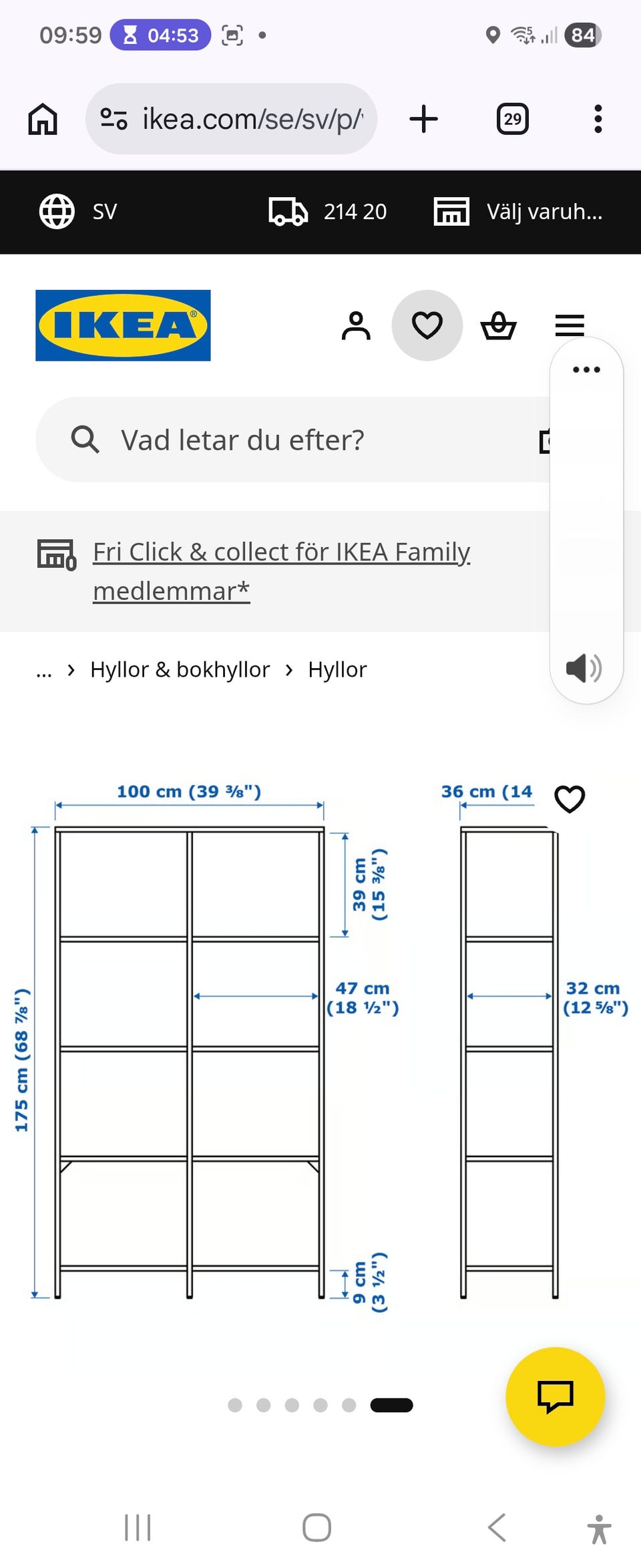Open a new browser tab

click(x=423, y=120)
